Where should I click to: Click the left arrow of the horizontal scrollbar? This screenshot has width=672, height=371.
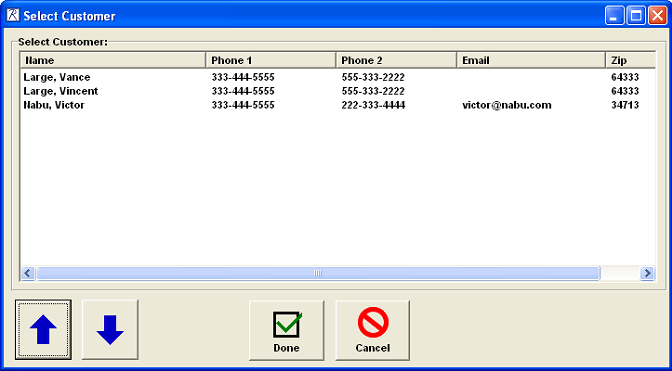[x=28, y=273]
